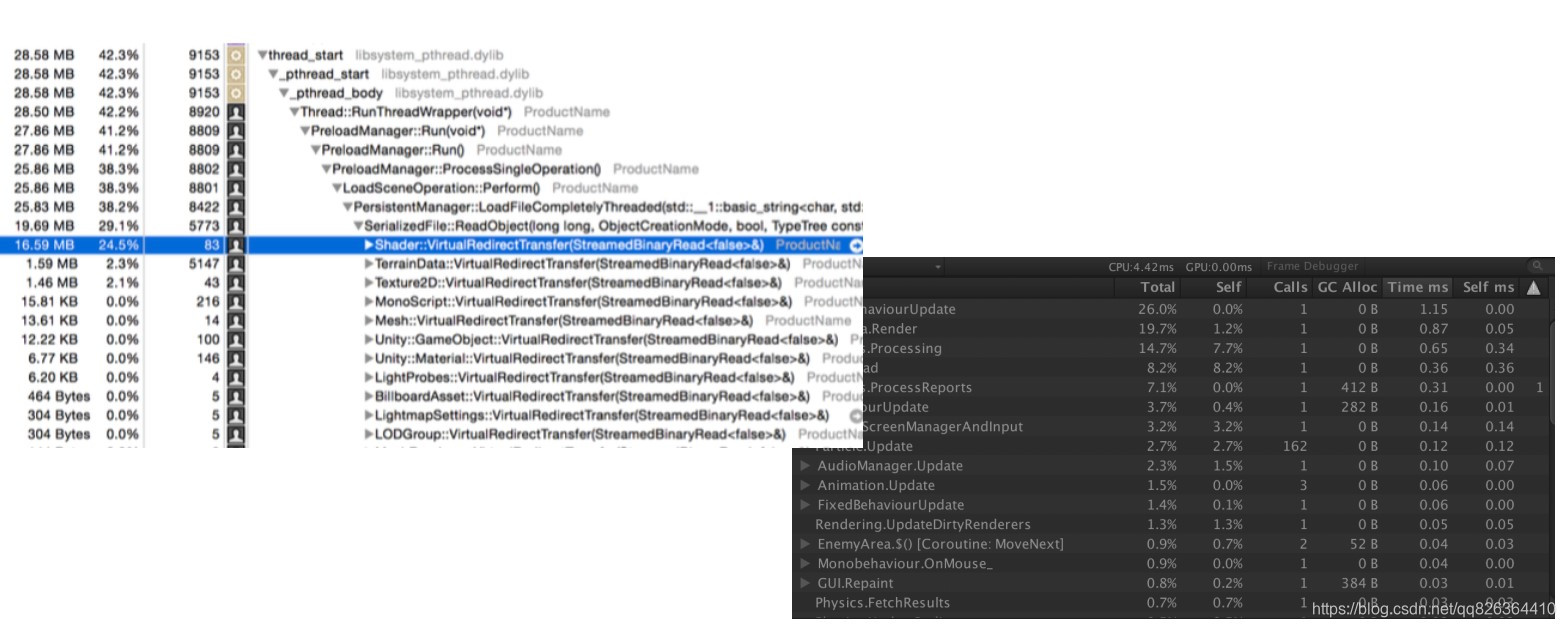
Task: Click the user-code icon beside Thread::RunThreadWrapper row
Action: (x=236, y=112)
